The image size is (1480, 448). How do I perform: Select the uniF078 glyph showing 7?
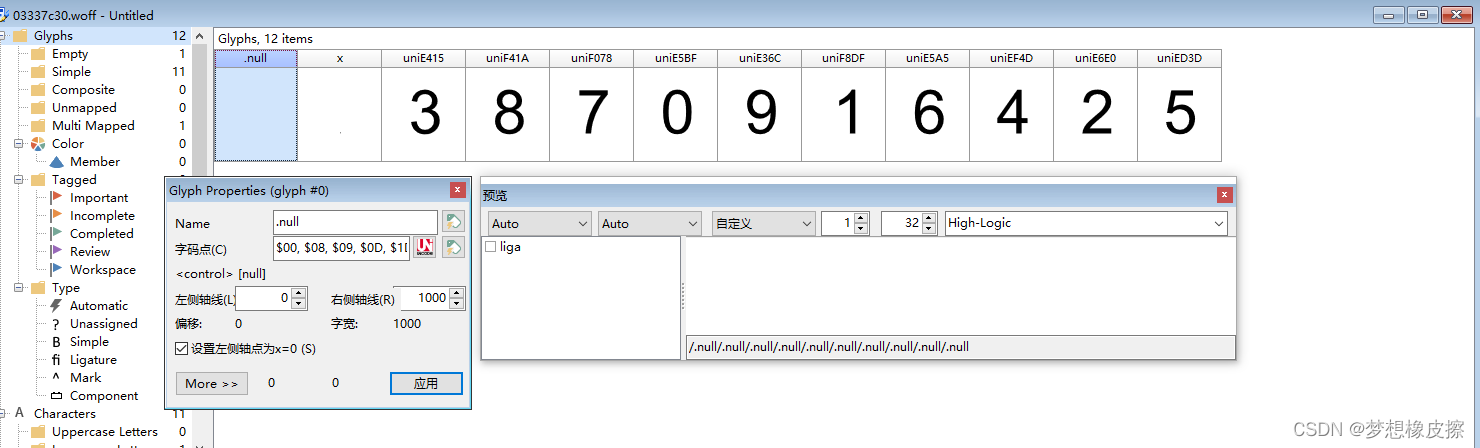tap(592, 105)
